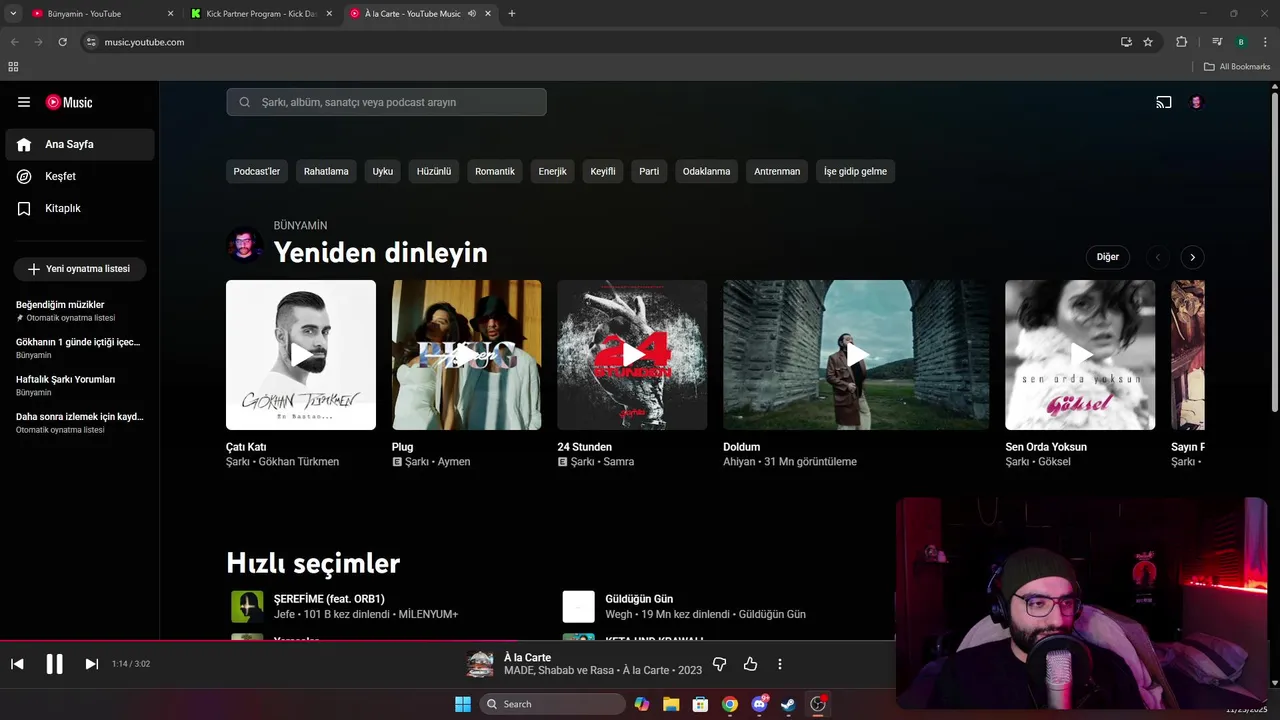
Task: Open Daha sonra izlemek için playlist
Action: point(80,422)
